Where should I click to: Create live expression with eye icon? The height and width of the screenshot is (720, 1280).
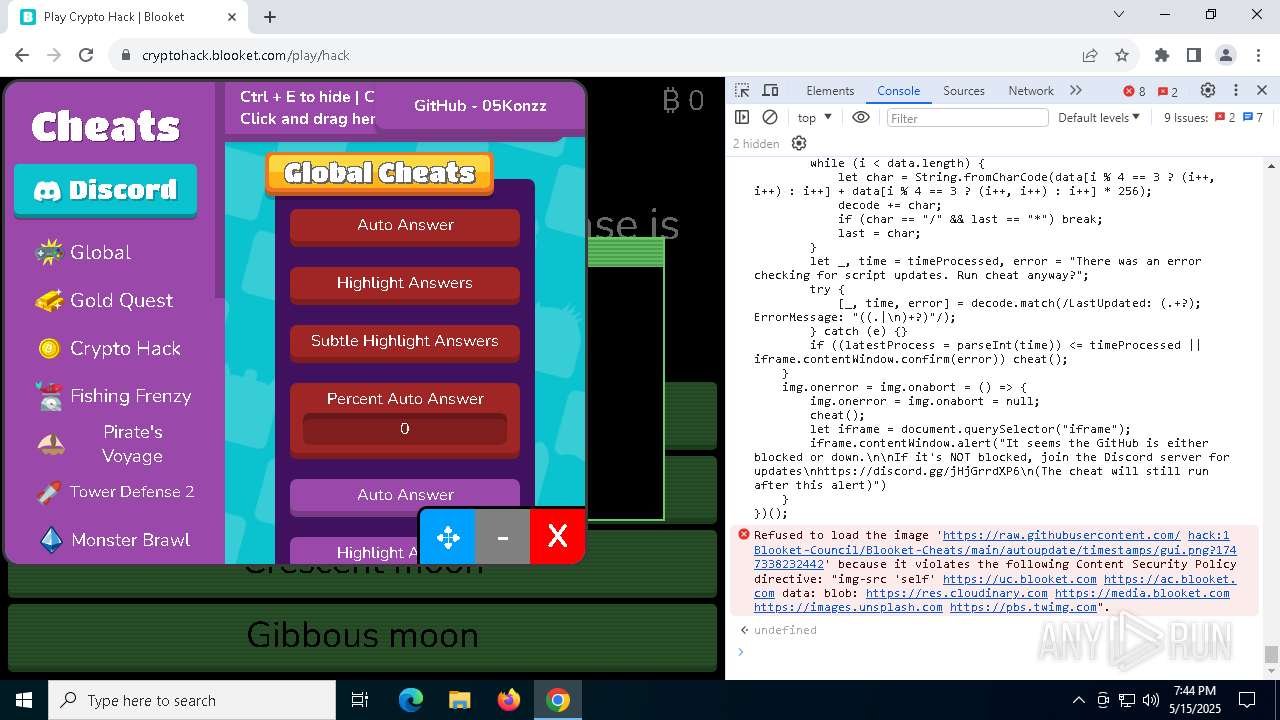(x=861, y=117)
